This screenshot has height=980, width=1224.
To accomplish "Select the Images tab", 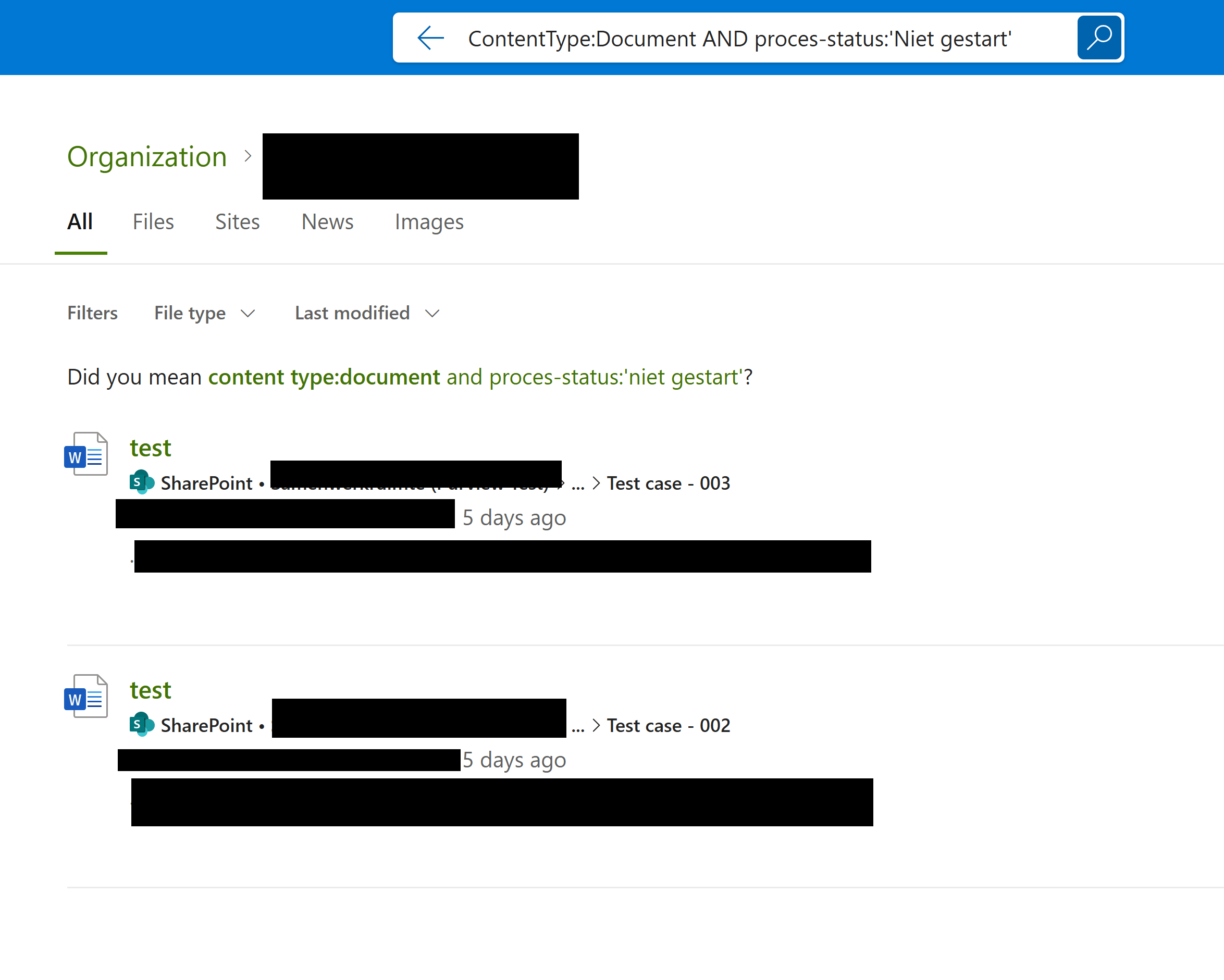I will (x=429, y=222).
